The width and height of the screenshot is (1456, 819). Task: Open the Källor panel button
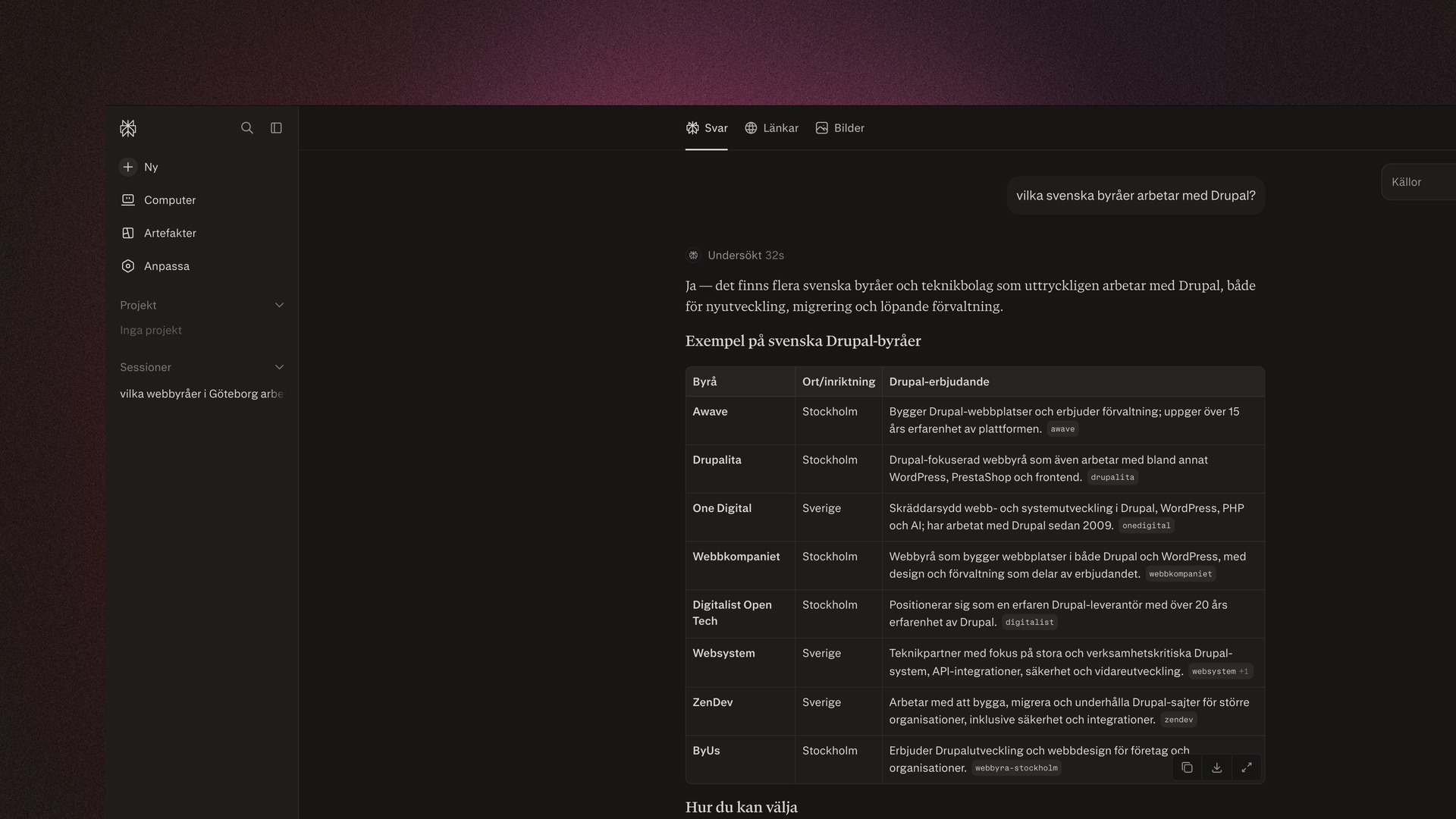[x=1418, y=182]
